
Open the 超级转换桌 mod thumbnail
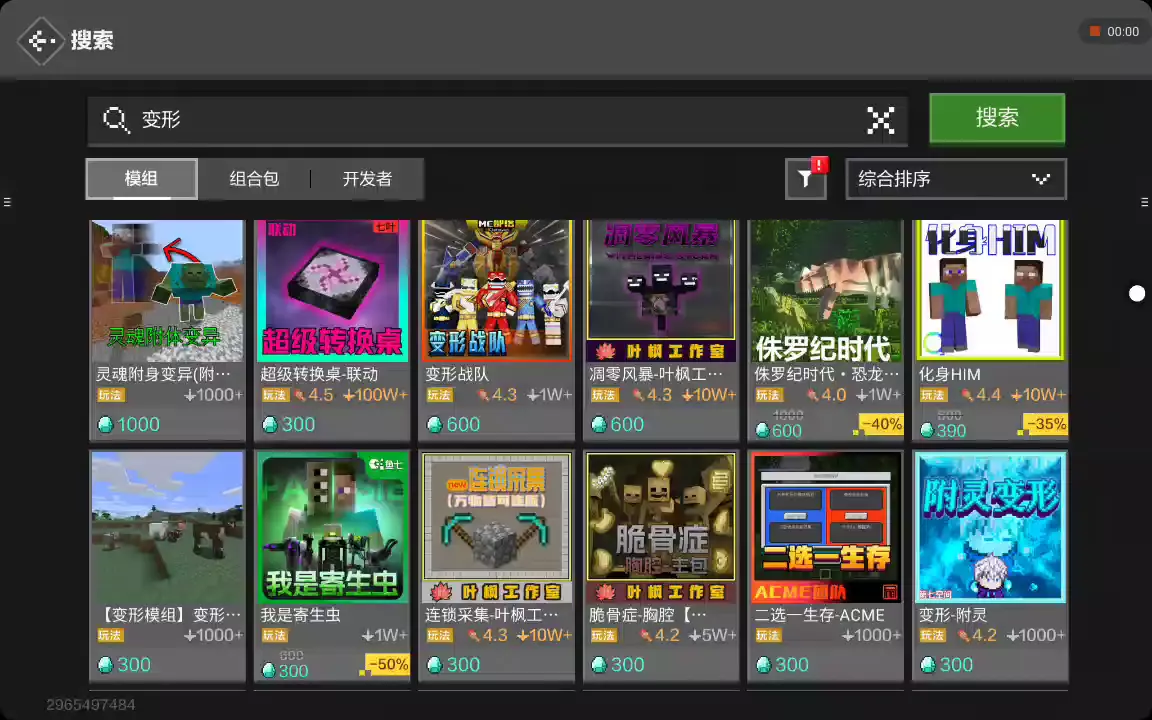(x=332, y=290)
